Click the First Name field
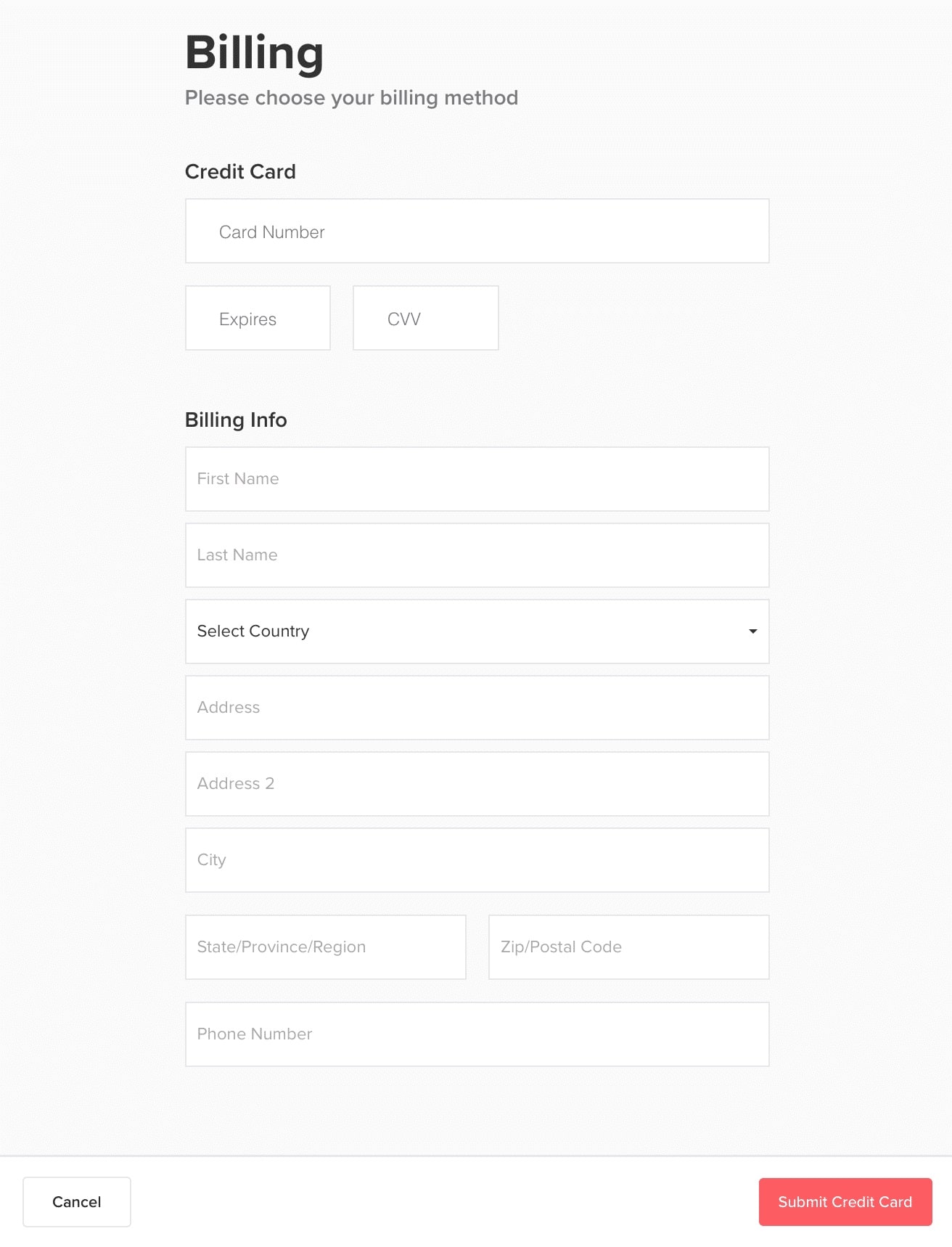This screenshot has height=1247, width=952. pyautogui.click(x=477, y=479)
